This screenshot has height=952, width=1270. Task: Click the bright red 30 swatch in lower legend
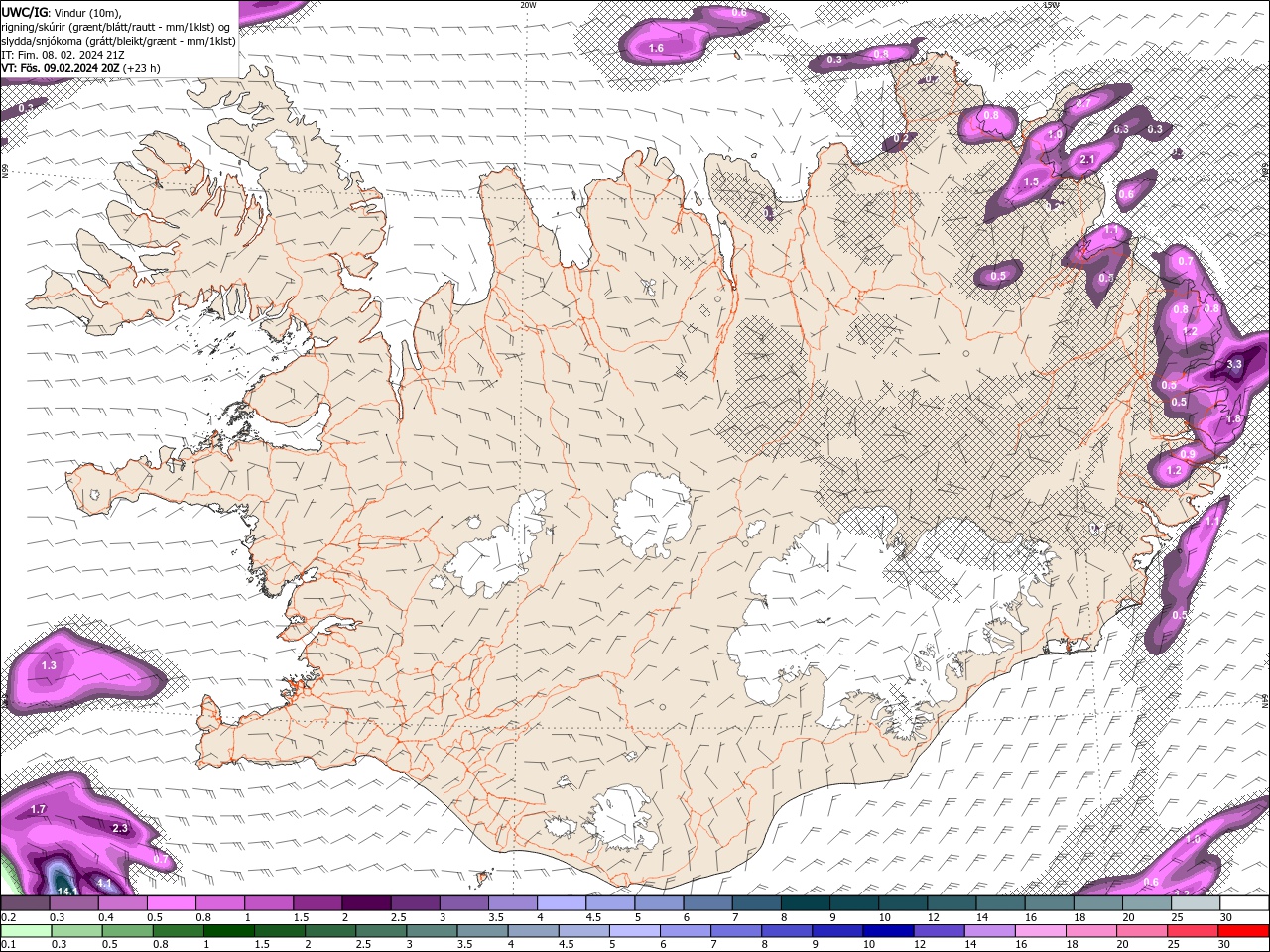[x=1243, y=931]
